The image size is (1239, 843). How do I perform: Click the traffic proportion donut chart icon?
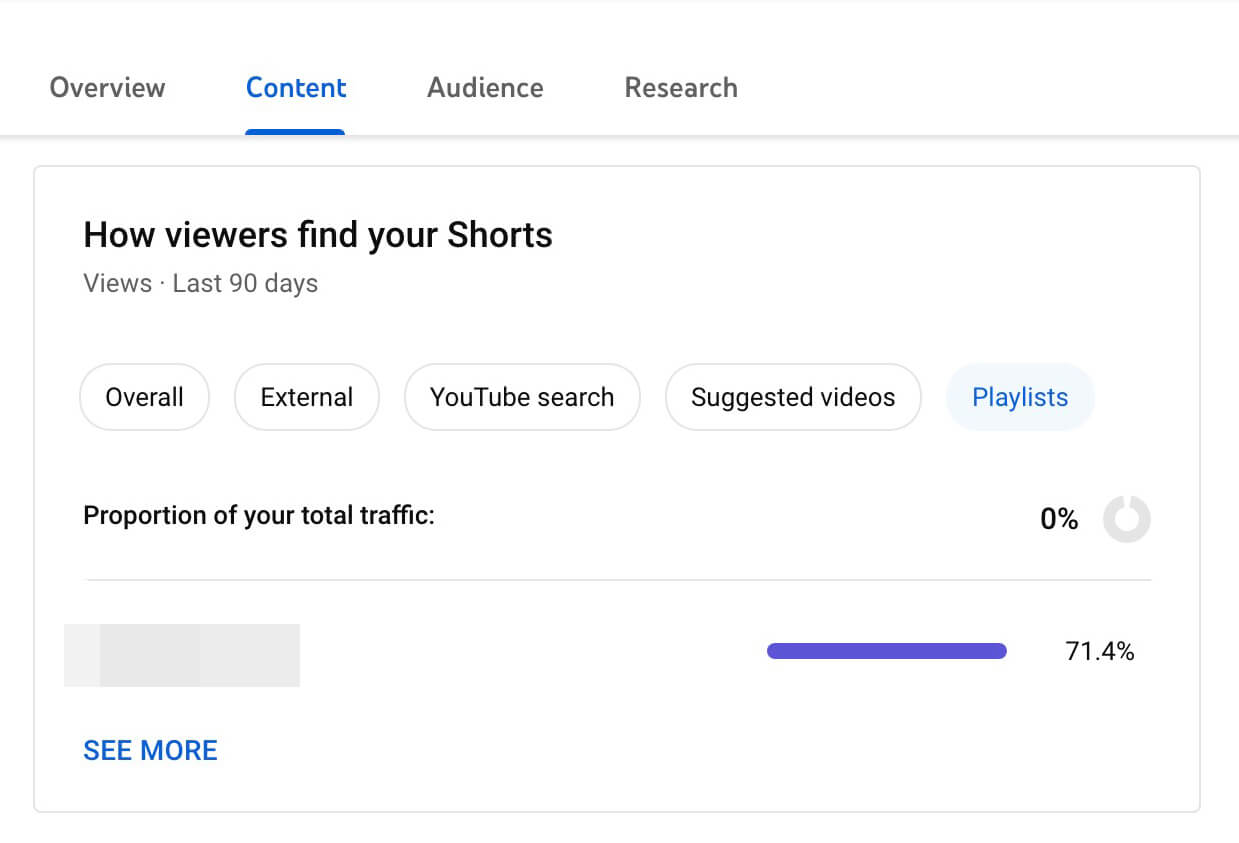coord(1127,519)
